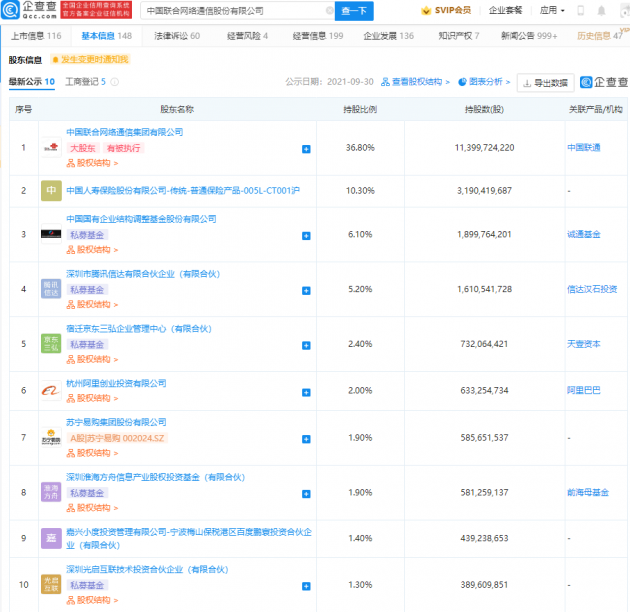Click the 持股比例 column header
Viewport: 630px width, 612px height.
tap(360, 109)
